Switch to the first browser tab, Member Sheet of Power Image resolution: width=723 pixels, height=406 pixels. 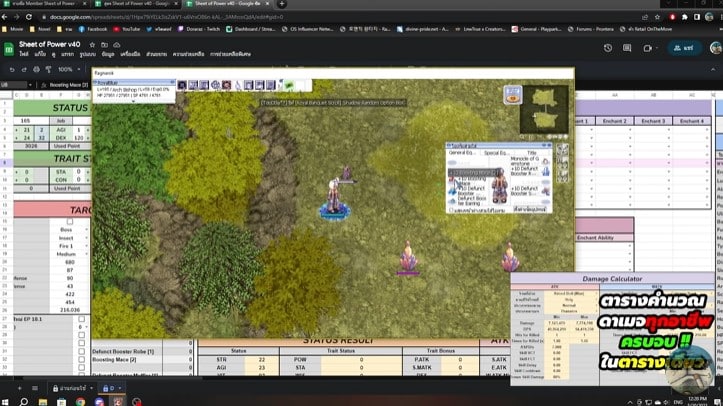point(44,4)
